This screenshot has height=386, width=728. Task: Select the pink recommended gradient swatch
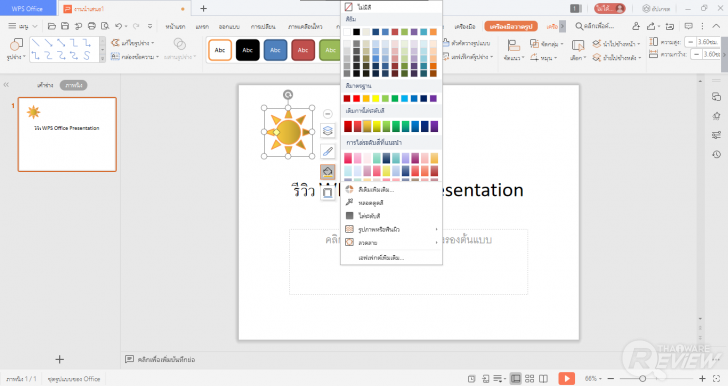348,158
